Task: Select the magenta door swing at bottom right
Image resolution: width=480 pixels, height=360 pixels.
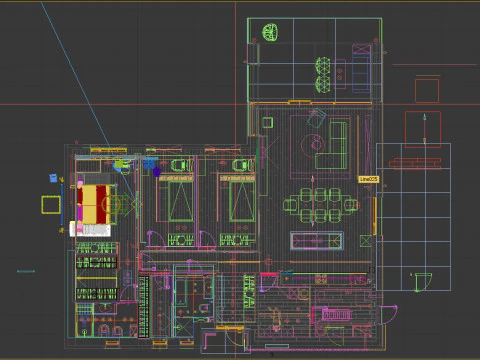Action: pyautogui.click(x=388, y=315)
